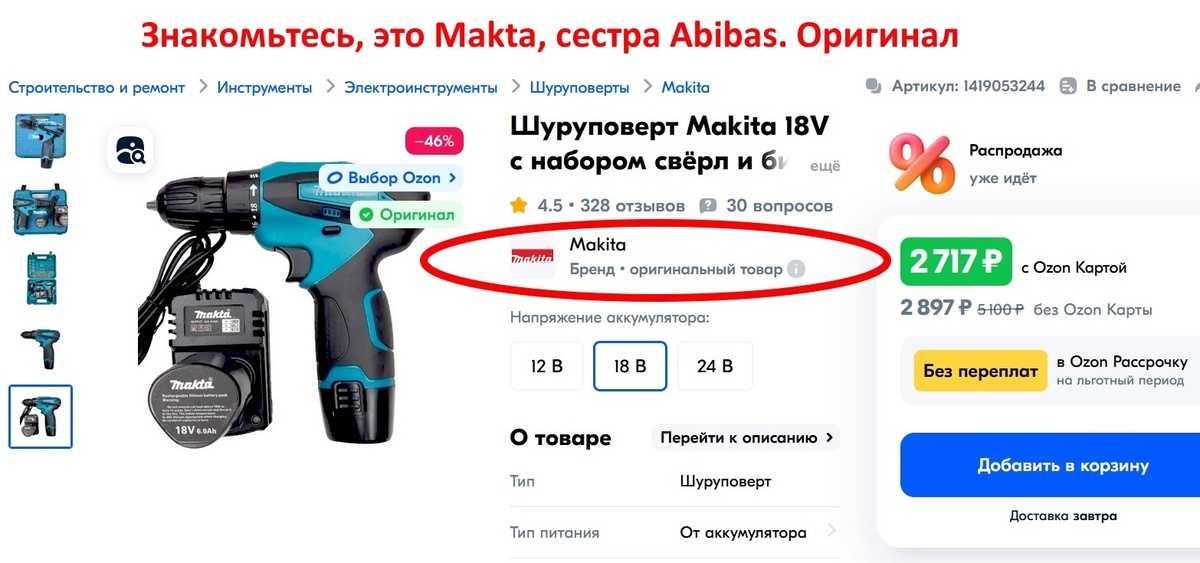
Task: Click the Выбор Ozon badge
Action: coord(392,178)
